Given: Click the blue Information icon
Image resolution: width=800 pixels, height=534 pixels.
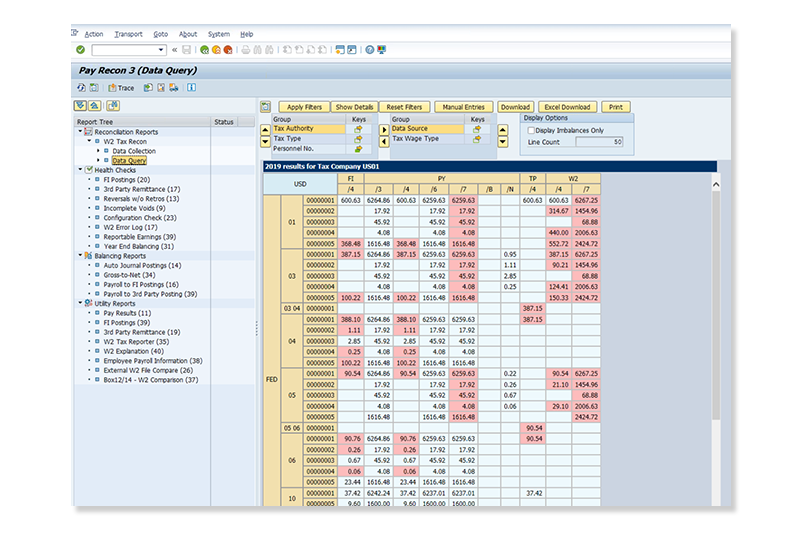Looking at the screenshot, I should point(191,88).
